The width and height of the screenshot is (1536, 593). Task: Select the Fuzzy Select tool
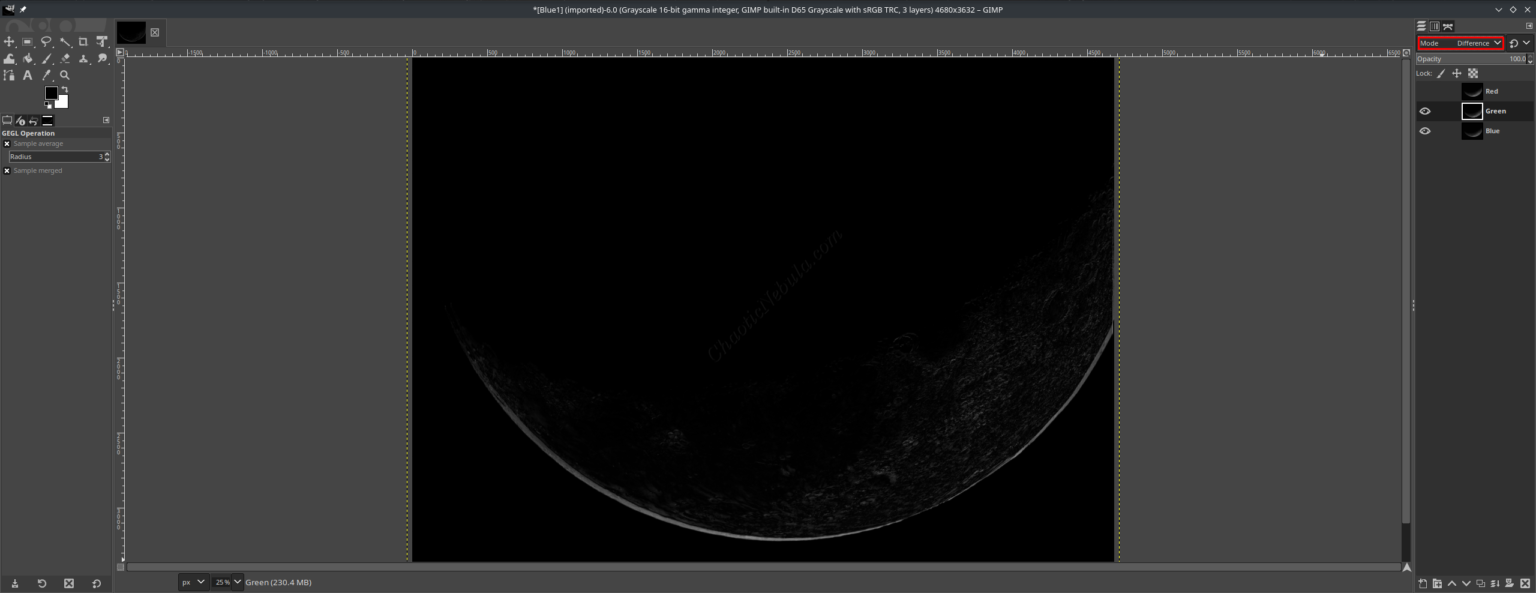coord(65,41)
